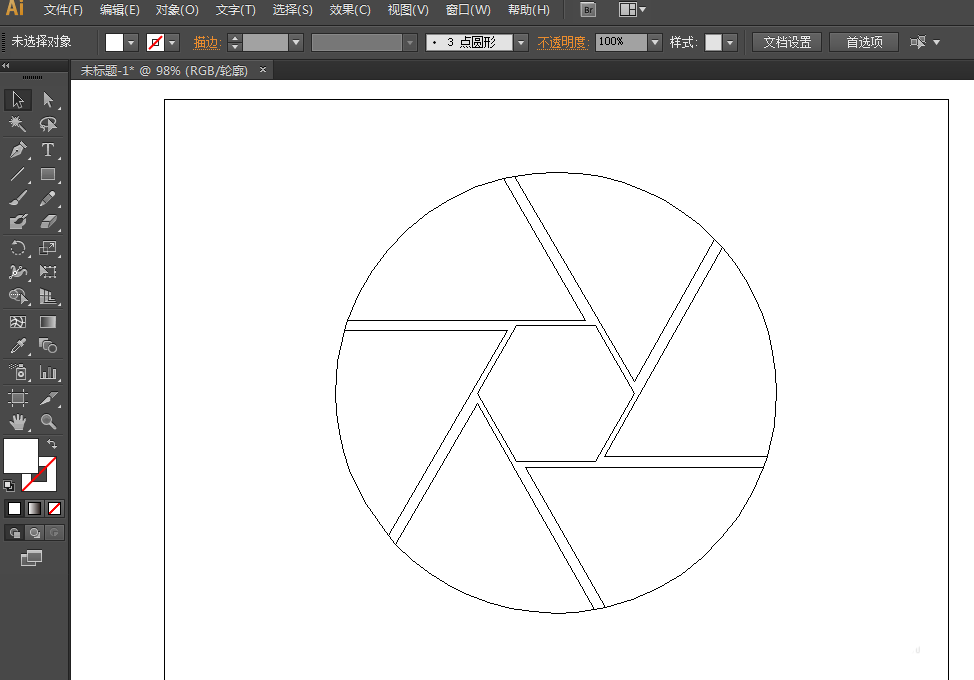Open the 对象(O) menu
This screenshot has width=974, height=680.
(177, 10)
